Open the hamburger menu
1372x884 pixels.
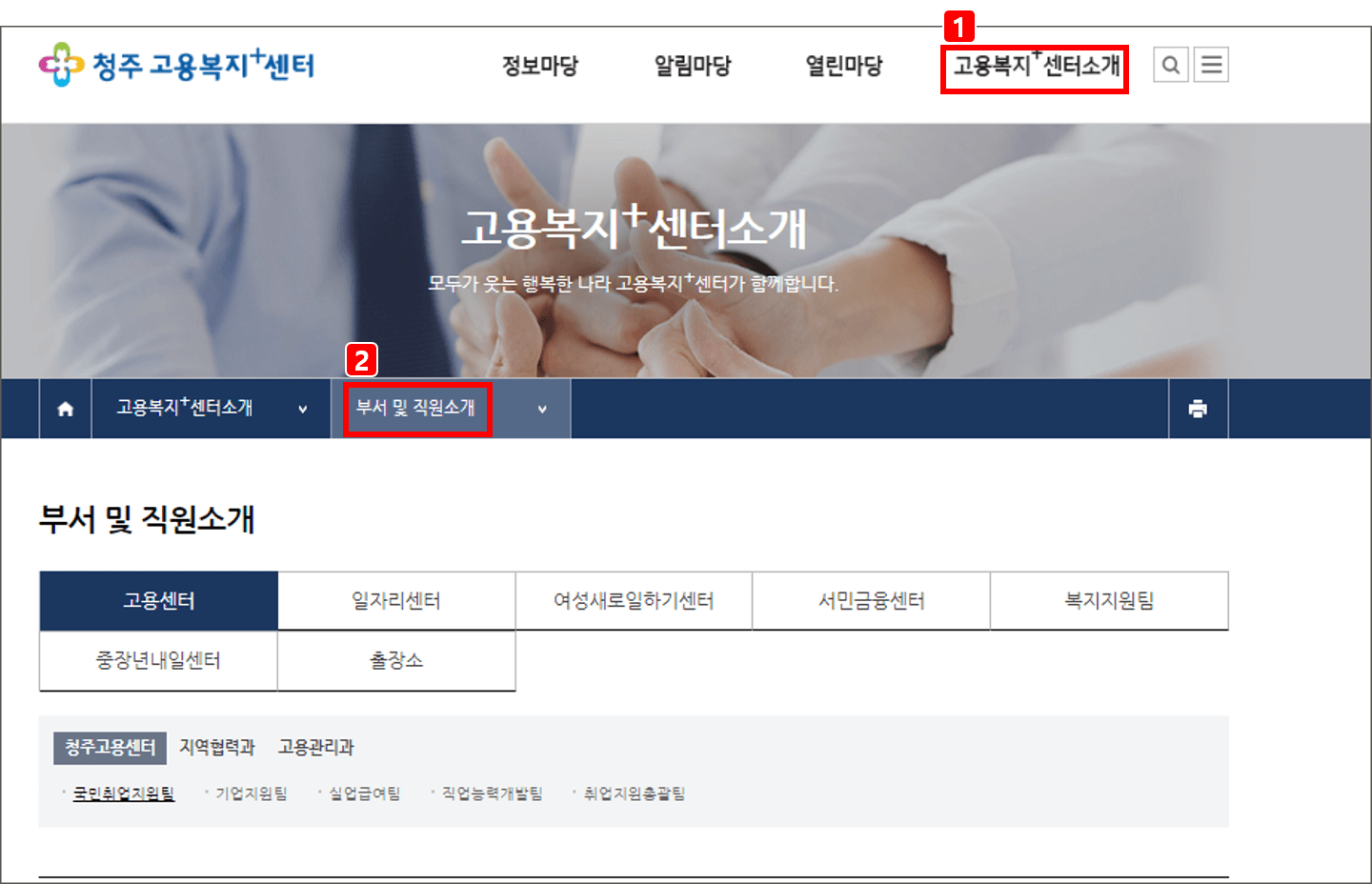coord(1211,65)
